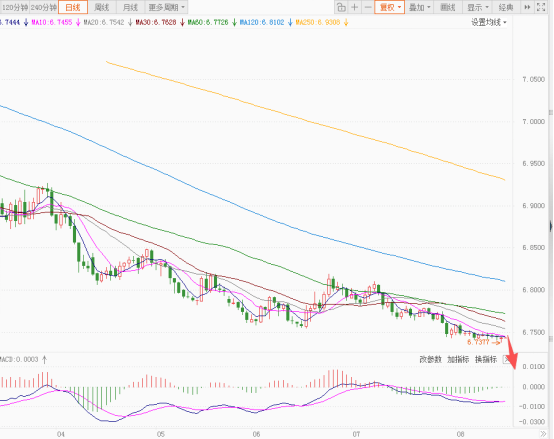The width and height of the screenshot is (554, 439).
Task: Zoom out the chart with minus icon
Action: coord(368,7)
